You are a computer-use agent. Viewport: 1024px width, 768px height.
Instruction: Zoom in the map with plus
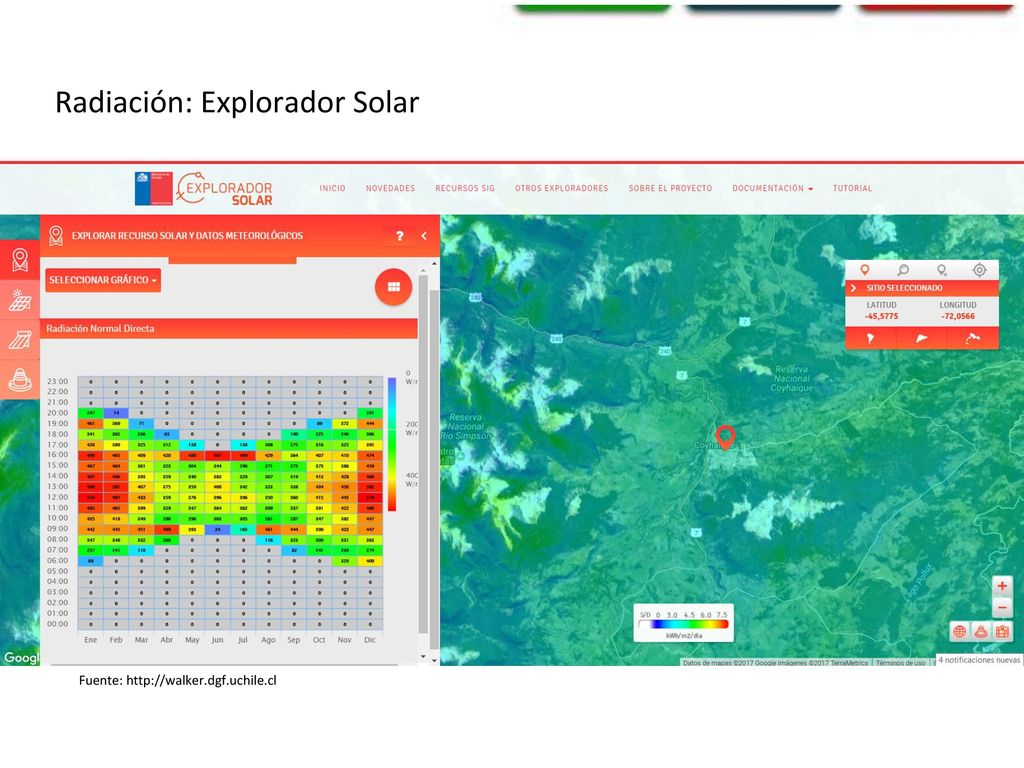1002,586
